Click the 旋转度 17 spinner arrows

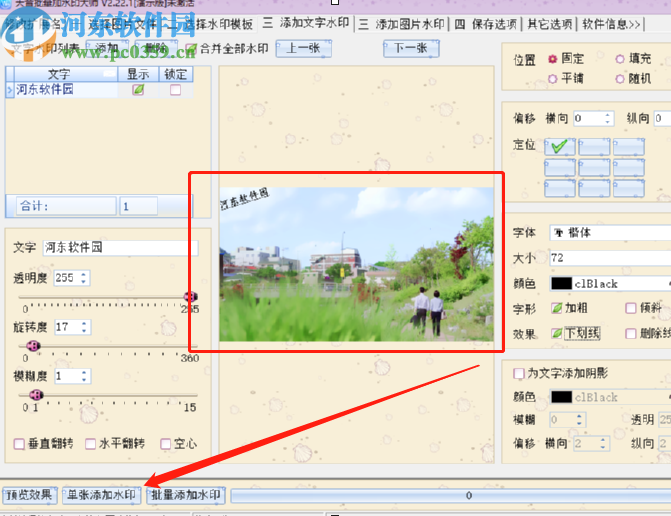tap(84, 327)
